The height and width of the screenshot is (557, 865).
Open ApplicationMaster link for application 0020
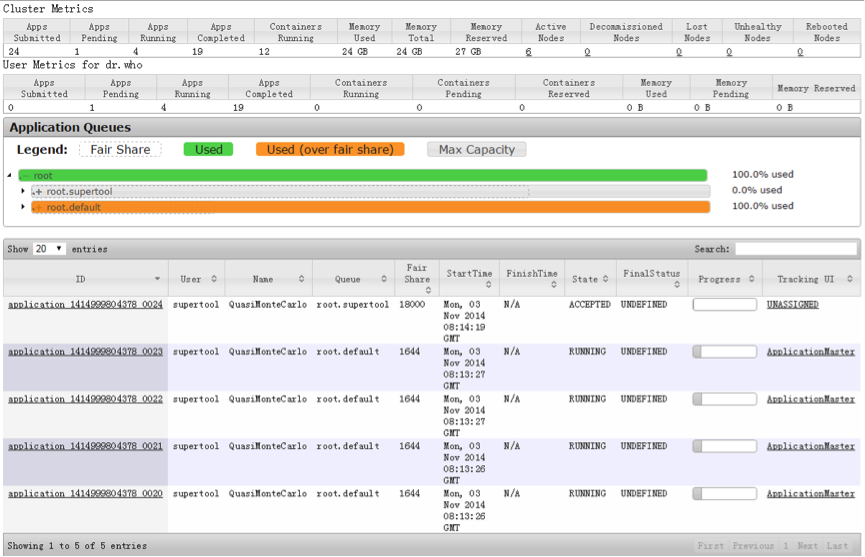tap(810, 493)
